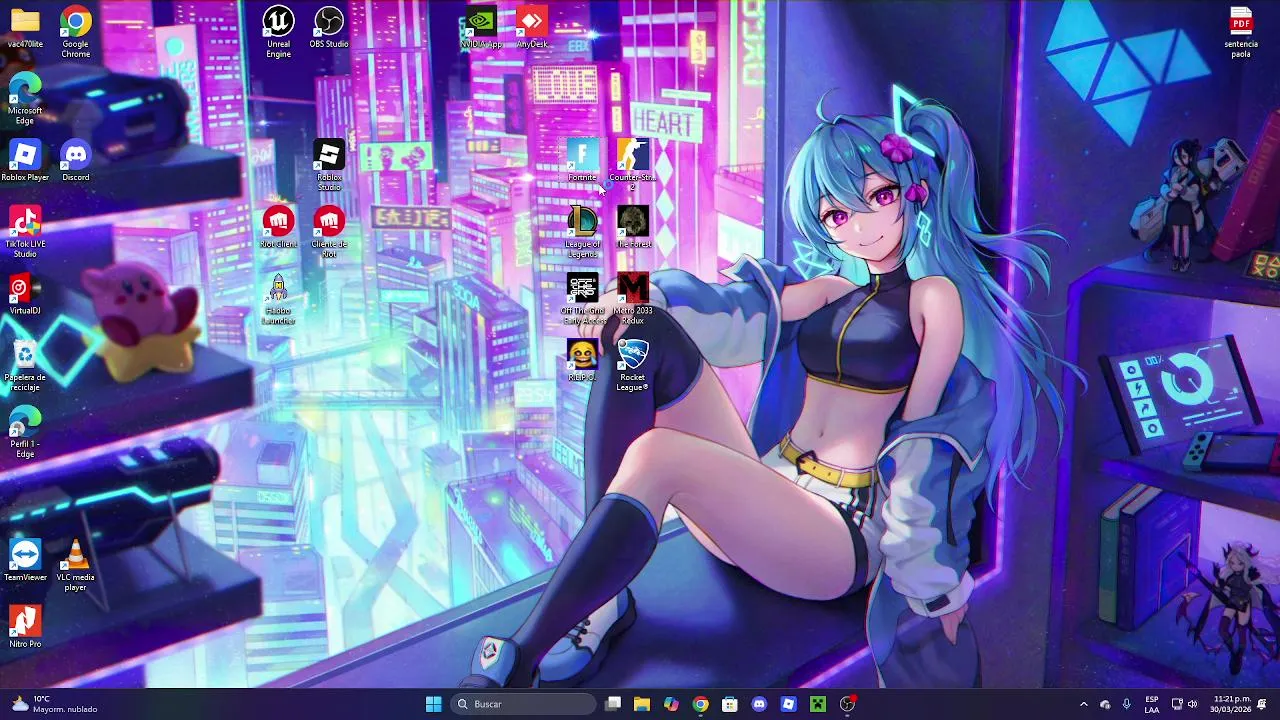Open sentencia paola PDF file
The height and width of the screenshot is (720, 1280).
[x=1241, y=31]
